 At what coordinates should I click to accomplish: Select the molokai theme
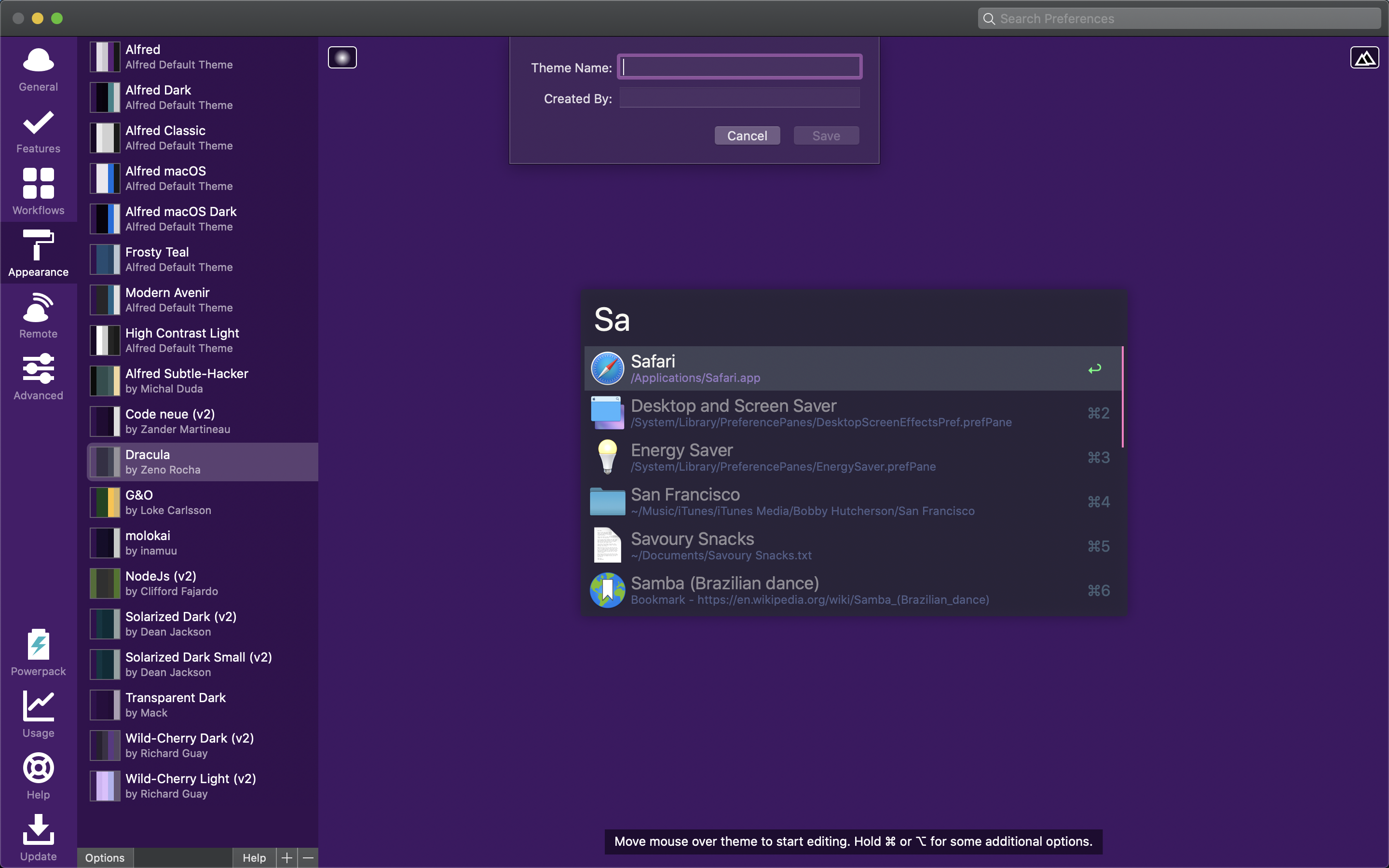203,543
